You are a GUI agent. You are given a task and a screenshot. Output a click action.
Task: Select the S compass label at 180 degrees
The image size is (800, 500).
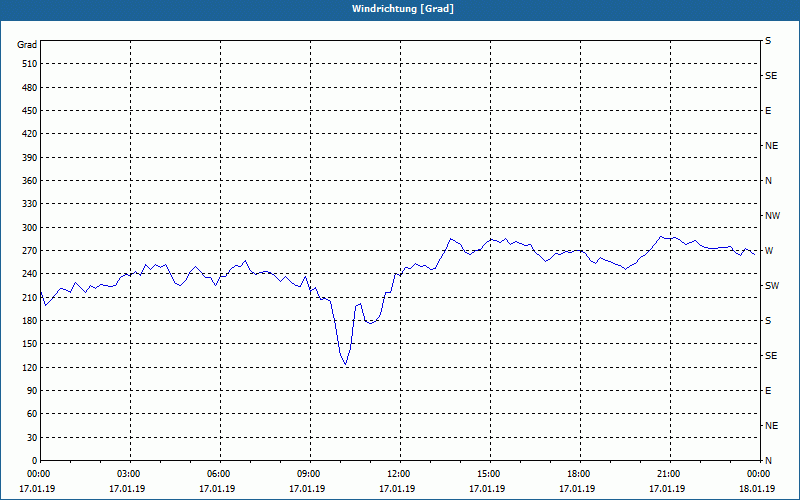coord(768,321)
